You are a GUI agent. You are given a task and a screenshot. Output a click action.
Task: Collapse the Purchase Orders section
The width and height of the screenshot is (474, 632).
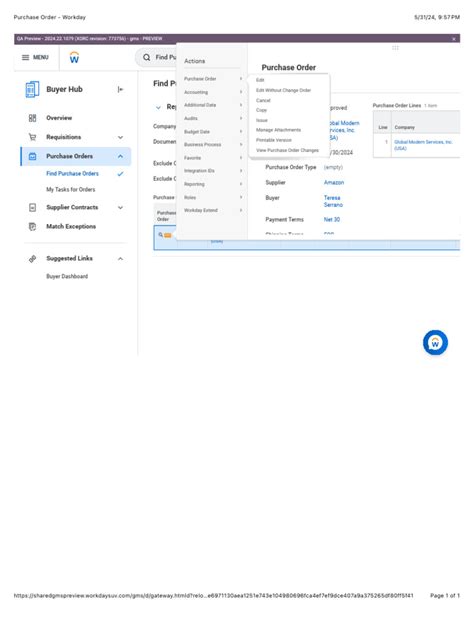click(x=121, y=156)
